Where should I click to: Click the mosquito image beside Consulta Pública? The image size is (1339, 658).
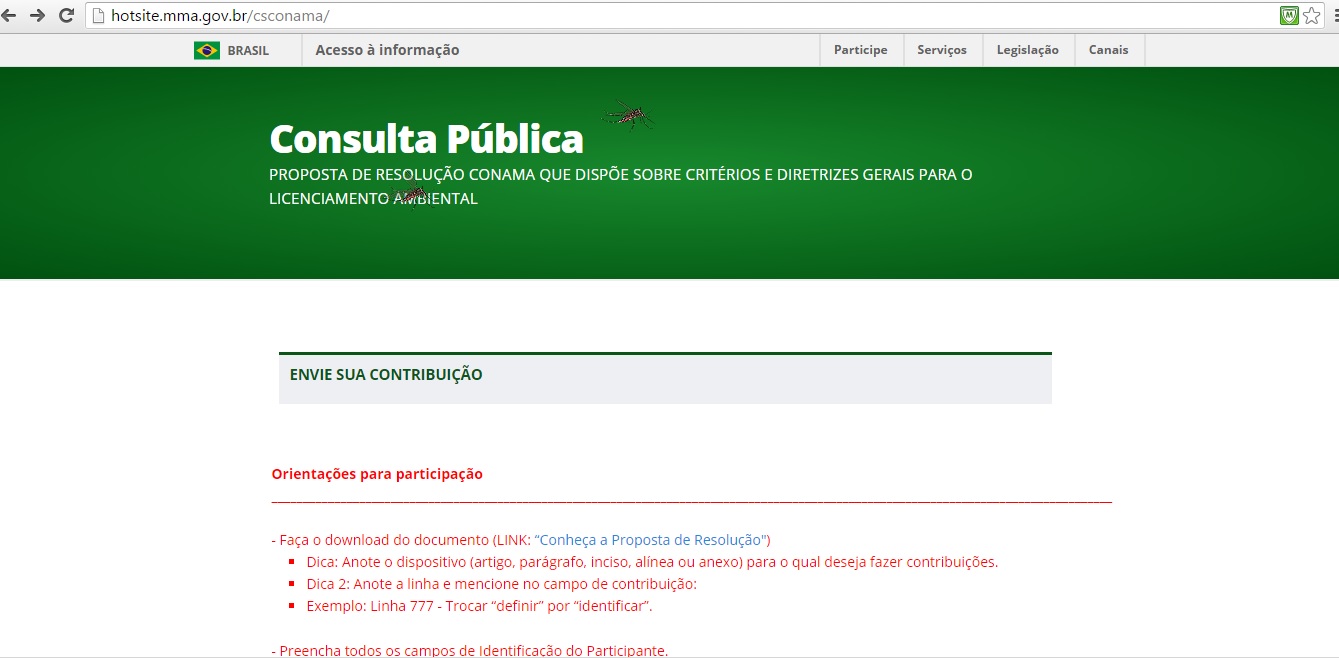628,115
